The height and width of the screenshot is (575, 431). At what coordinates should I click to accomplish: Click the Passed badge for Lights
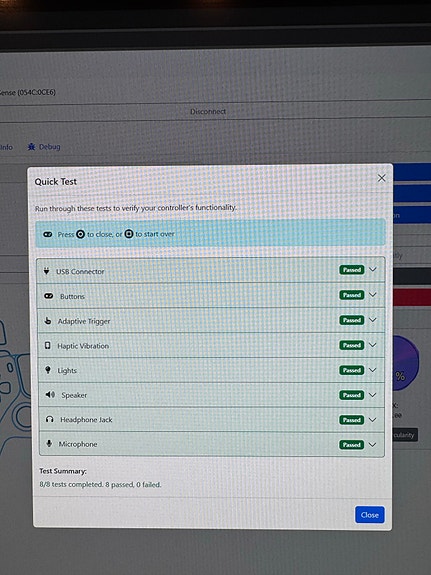point(351,370)
